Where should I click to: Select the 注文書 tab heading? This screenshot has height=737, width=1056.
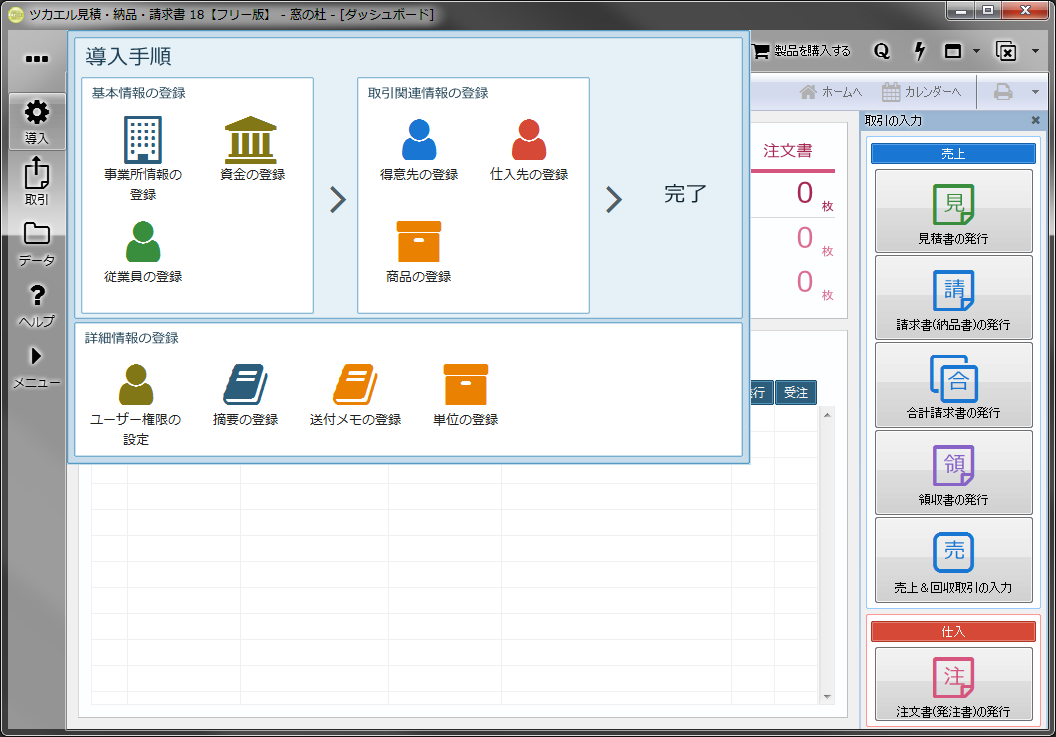(x=787, y=151)
